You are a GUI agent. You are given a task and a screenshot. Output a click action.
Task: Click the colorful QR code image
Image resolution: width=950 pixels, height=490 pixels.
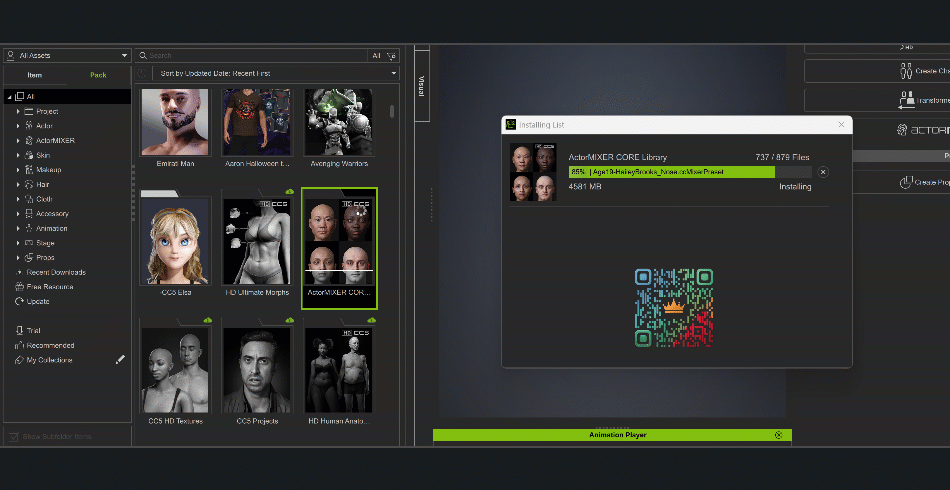point(674,308)
